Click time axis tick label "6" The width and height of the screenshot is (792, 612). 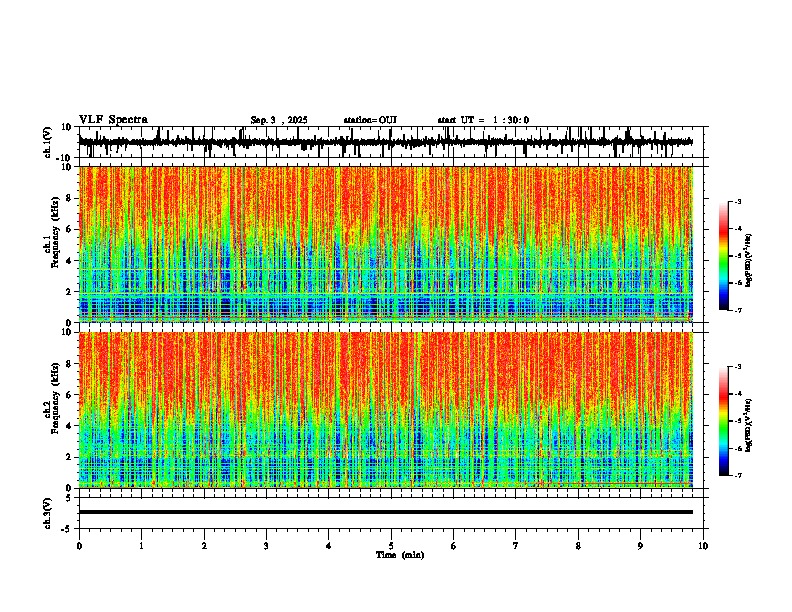click(454, 546)
